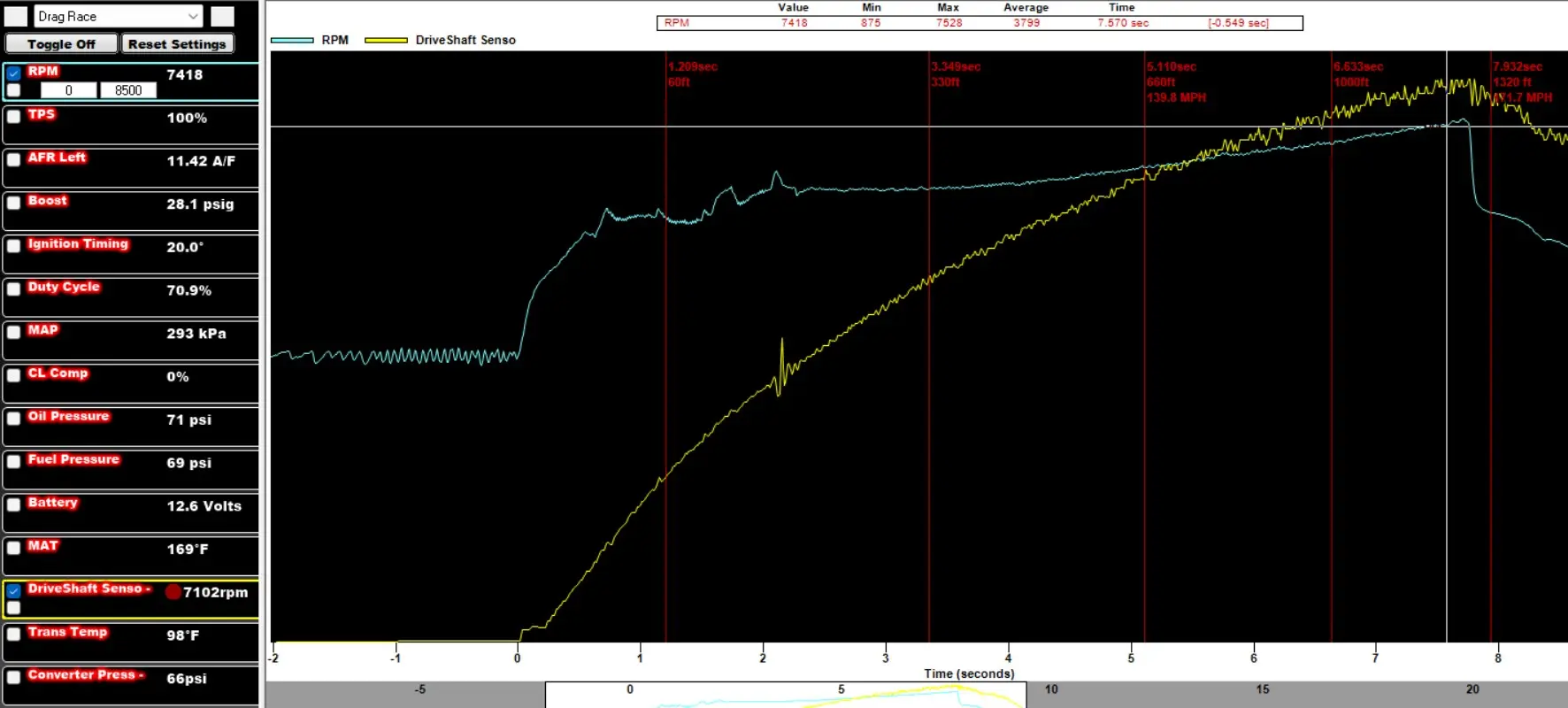
Task: Click the DriveShaft value 7102rpm
Action: (216, 593)
